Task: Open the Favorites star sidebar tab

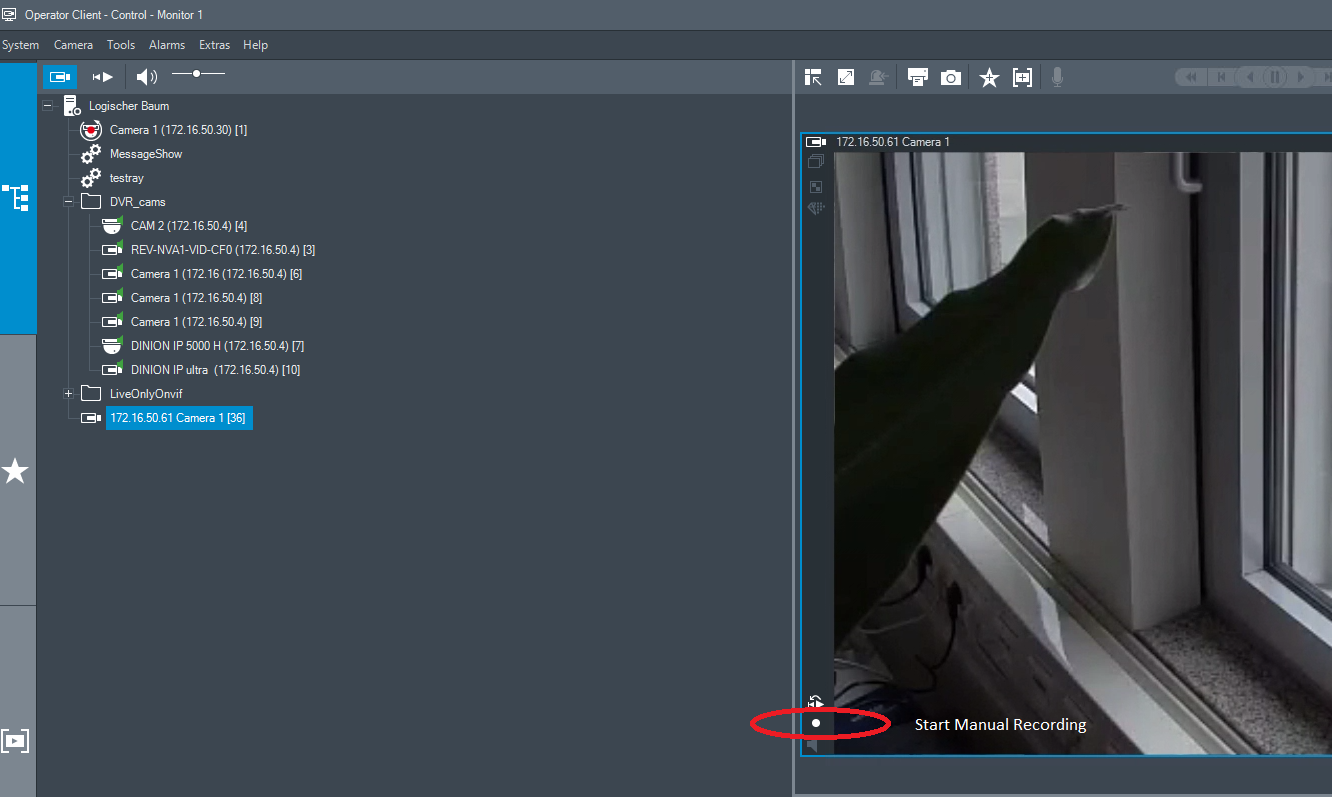Action: 16,471
